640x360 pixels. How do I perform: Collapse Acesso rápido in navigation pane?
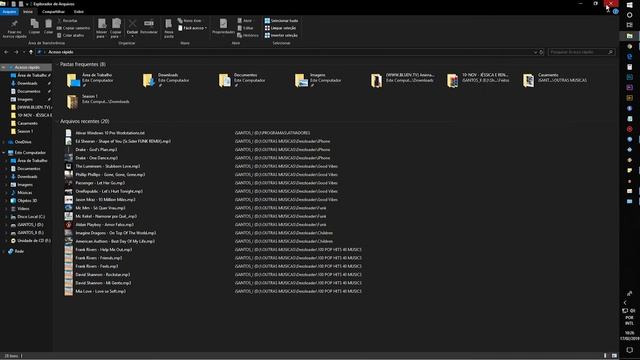pyautogui.click(x=4, y=67)
